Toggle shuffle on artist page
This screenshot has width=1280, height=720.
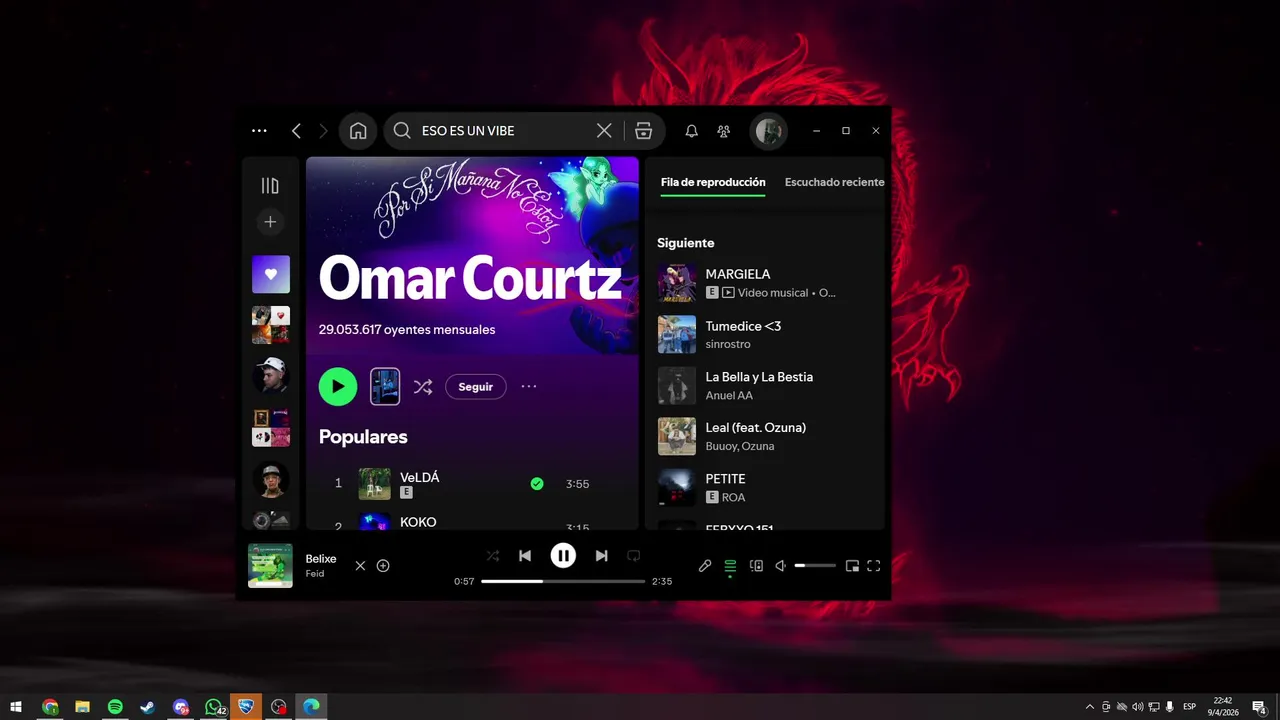(x=423, y=387)
